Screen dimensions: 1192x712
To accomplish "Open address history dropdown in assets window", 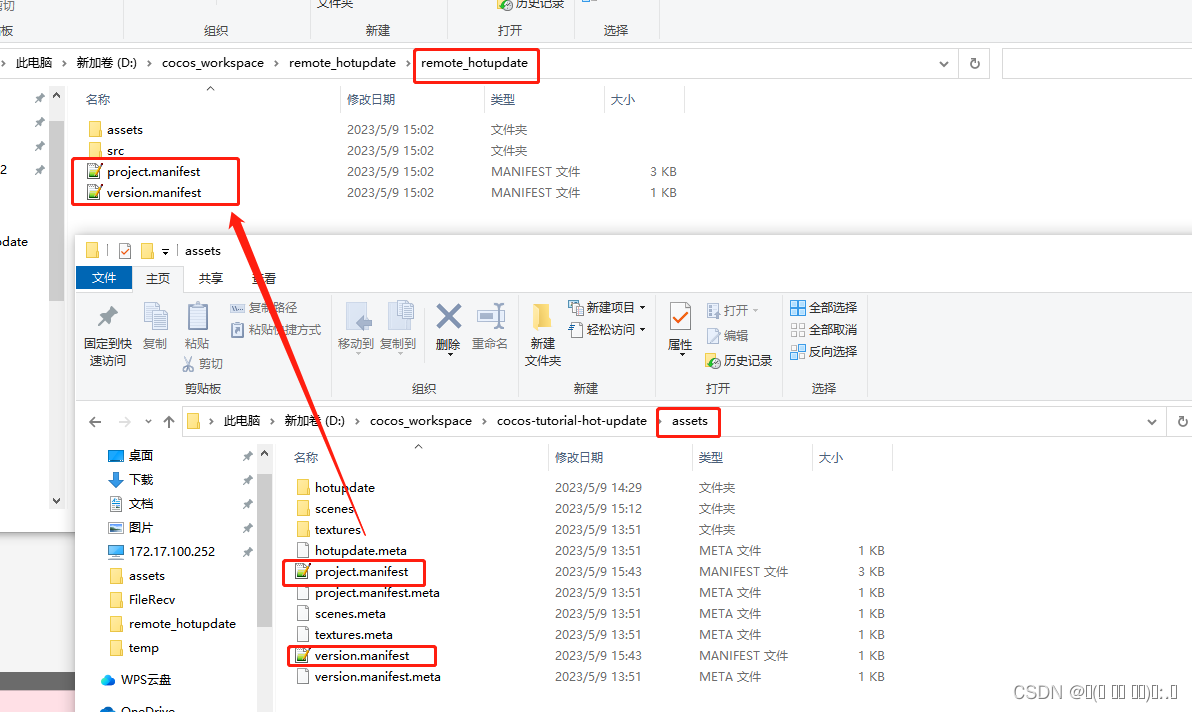I will tap(1152, 422).
